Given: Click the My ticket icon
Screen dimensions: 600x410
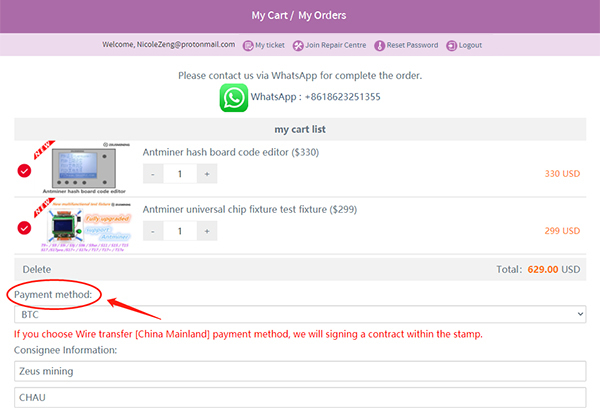Looking at the screenshot, I should [x=248, y=45].
